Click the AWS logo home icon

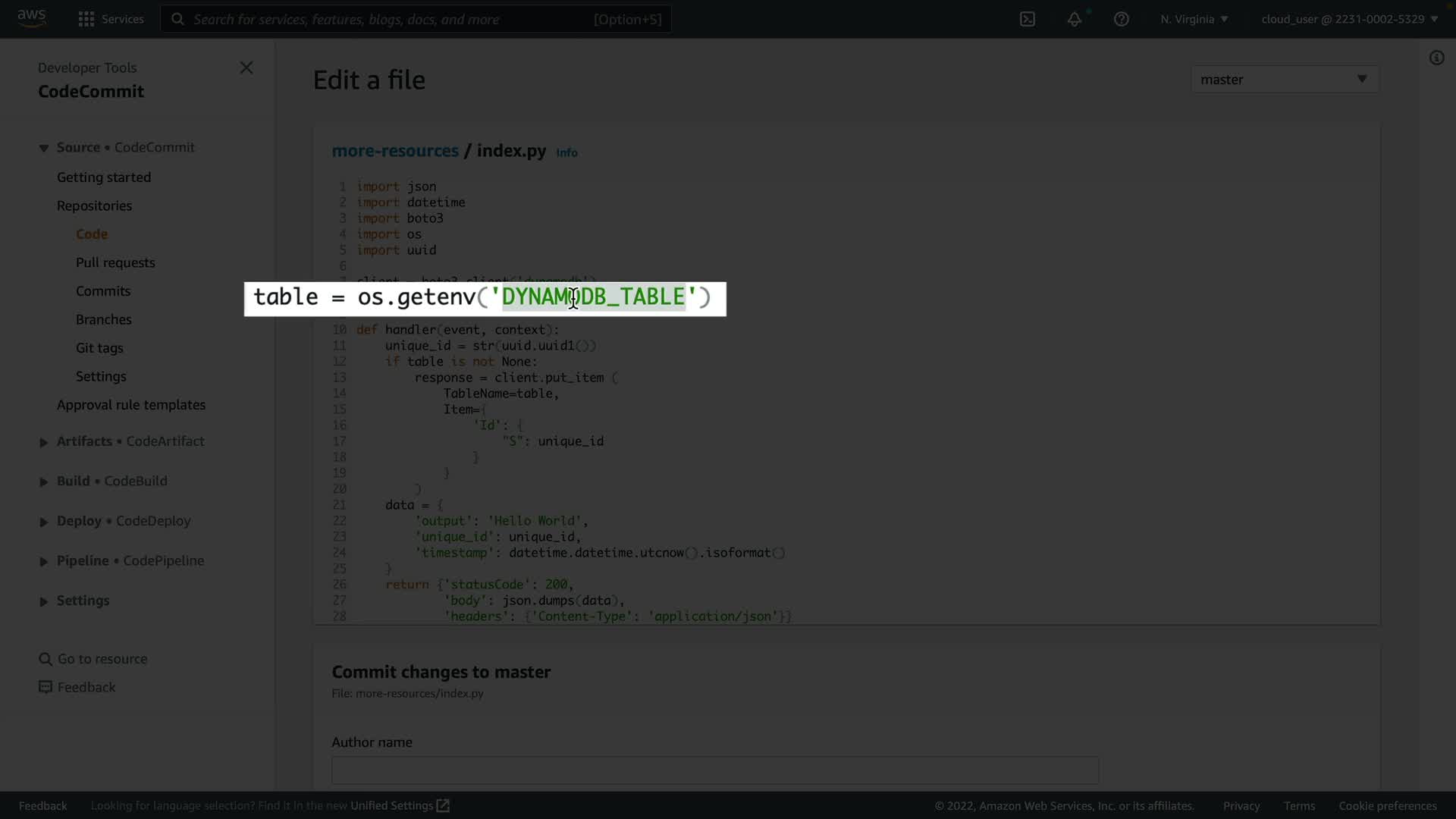click(x=31, y=18)
